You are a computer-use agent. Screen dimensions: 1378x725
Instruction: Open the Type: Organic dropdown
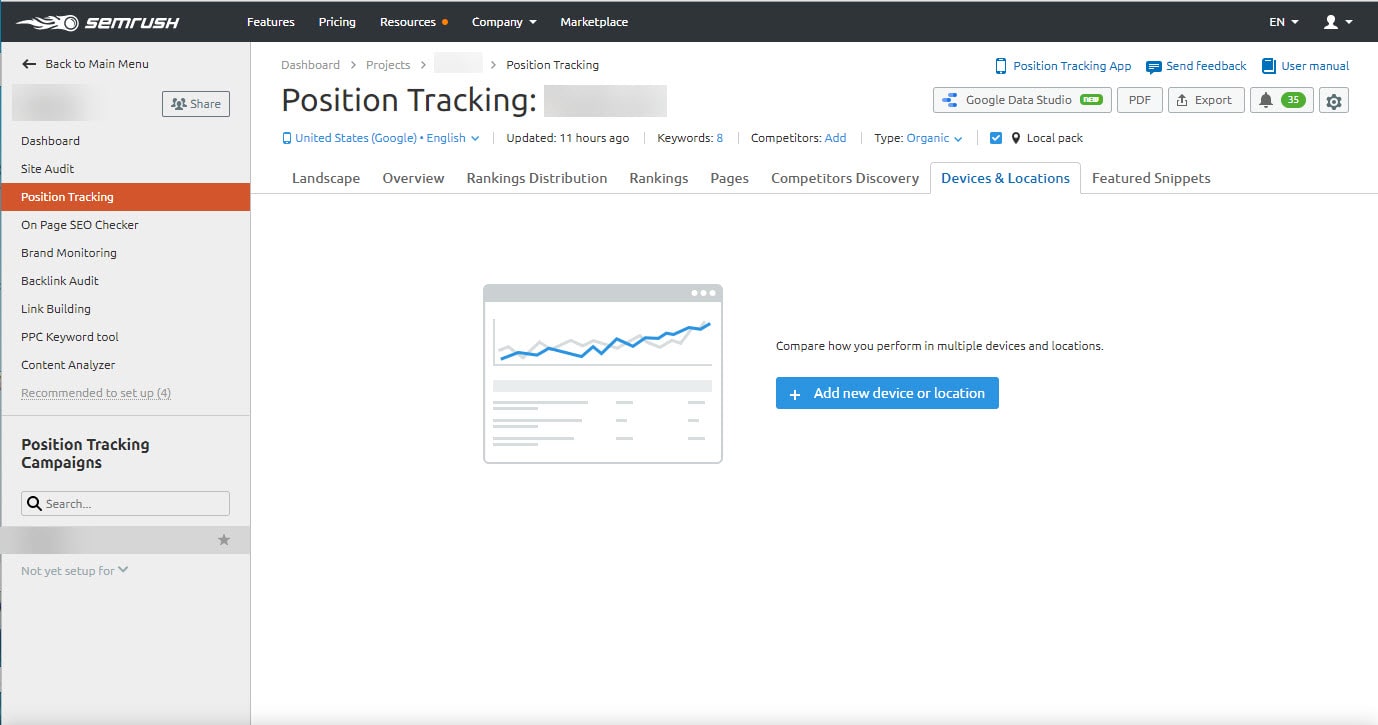point(916,137)
